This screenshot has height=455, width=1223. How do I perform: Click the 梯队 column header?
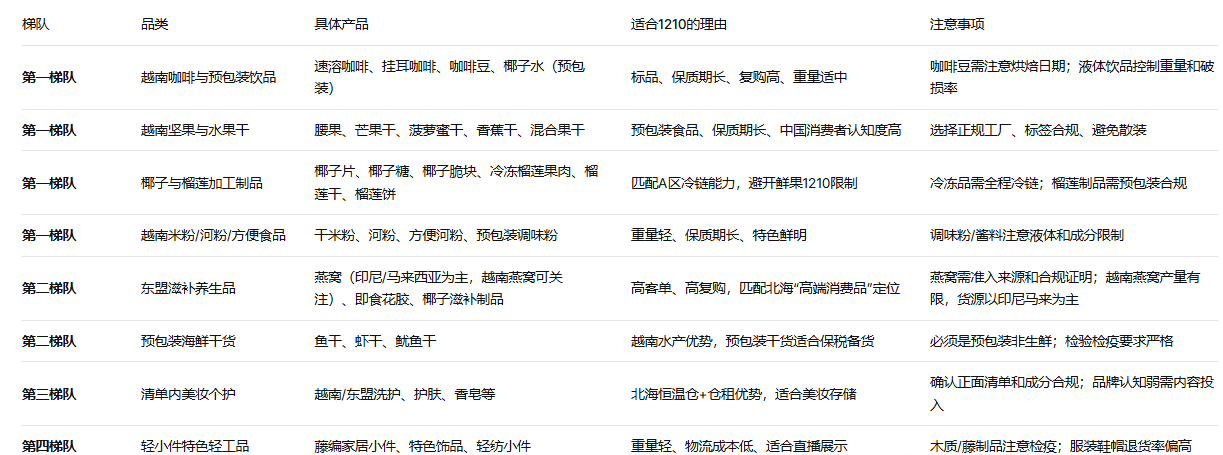click(36, 24)
